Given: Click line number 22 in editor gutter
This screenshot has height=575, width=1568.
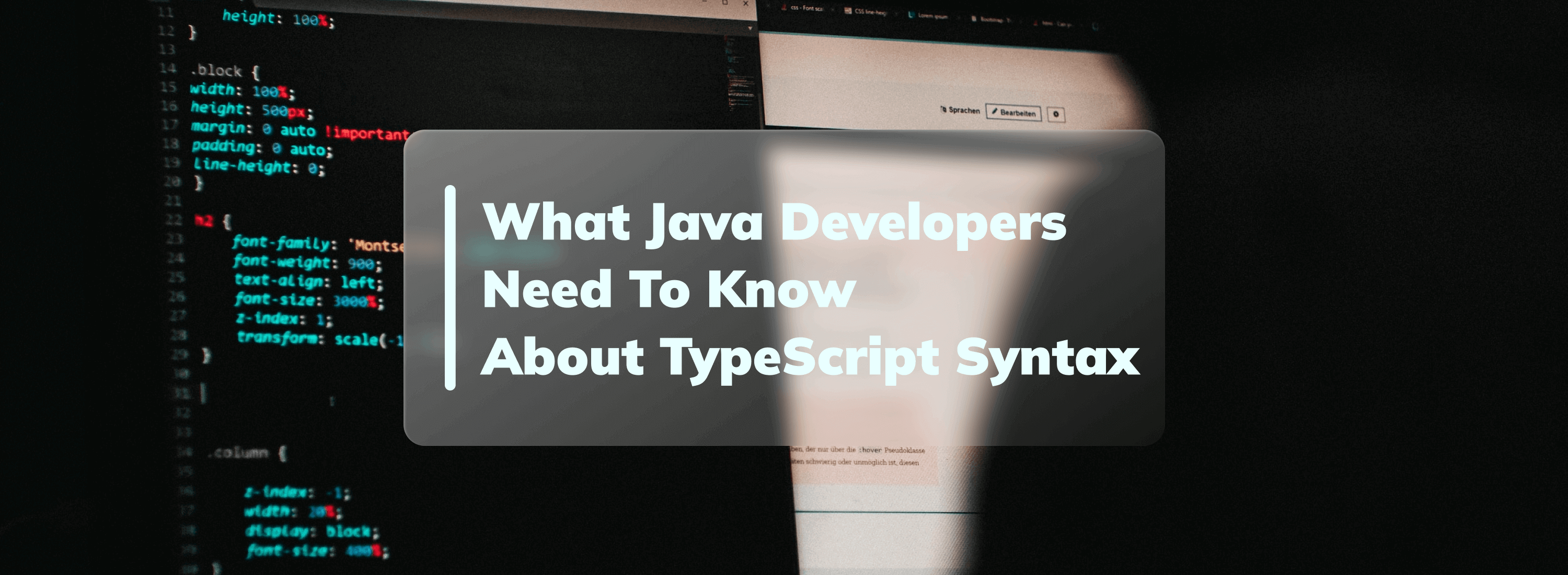Looking at the screenshot, I should pos(174,220).
